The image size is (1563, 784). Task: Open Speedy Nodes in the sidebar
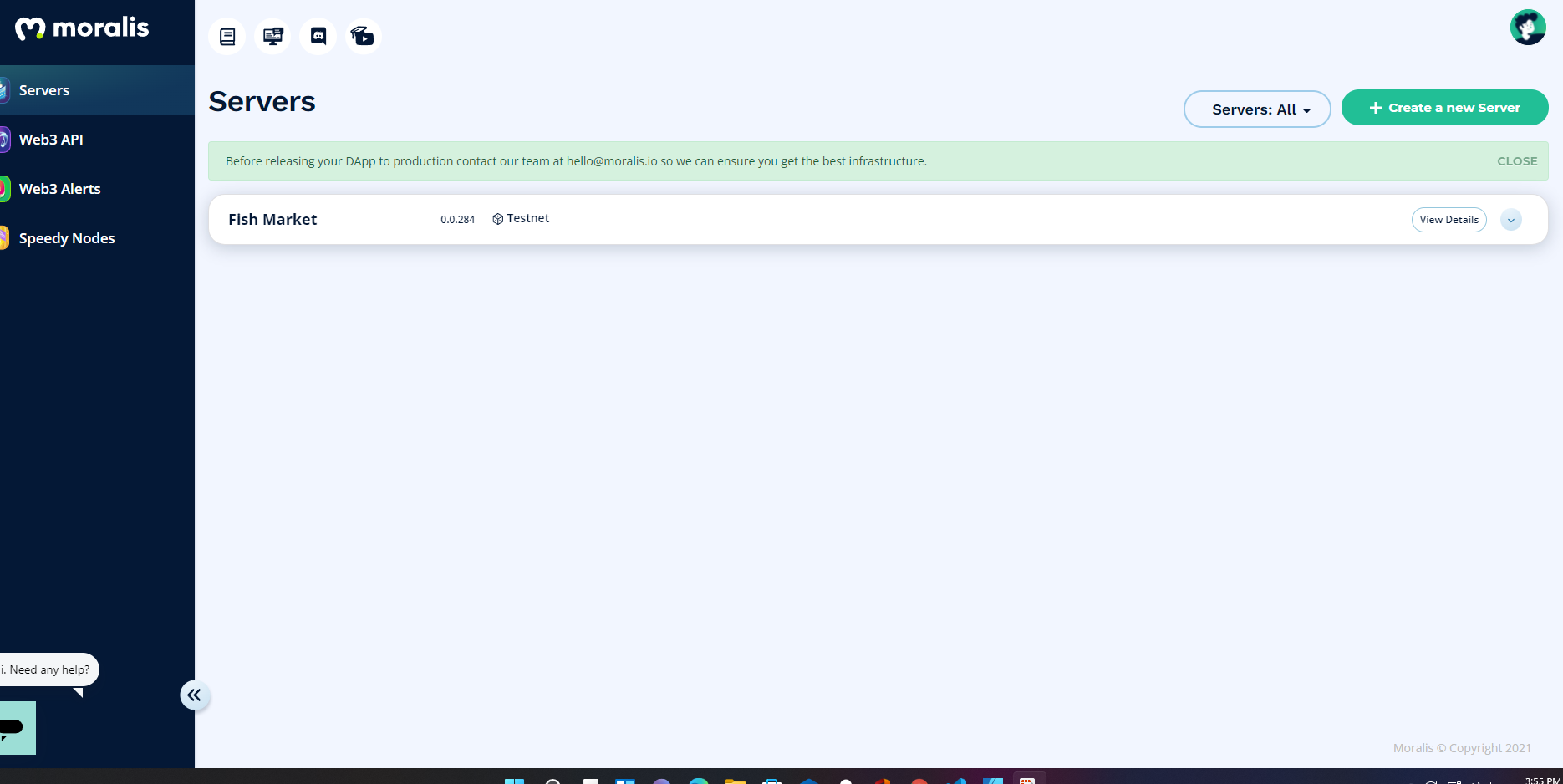tap(97, 238)
